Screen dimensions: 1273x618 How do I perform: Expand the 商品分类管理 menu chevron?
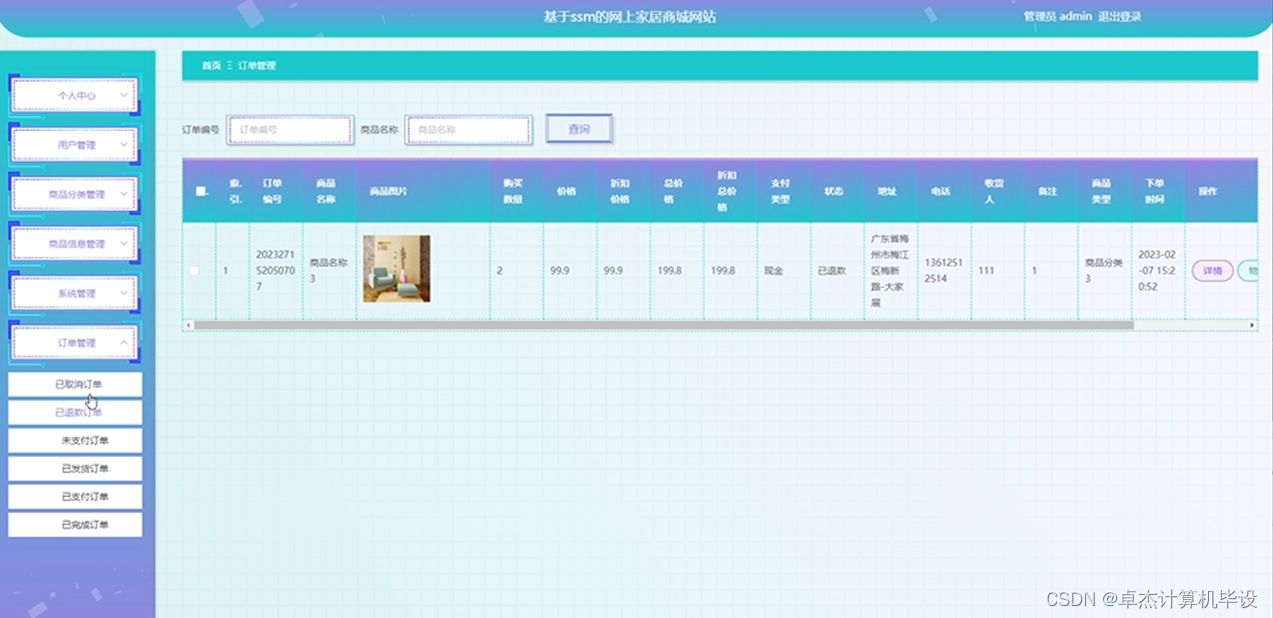124,194
